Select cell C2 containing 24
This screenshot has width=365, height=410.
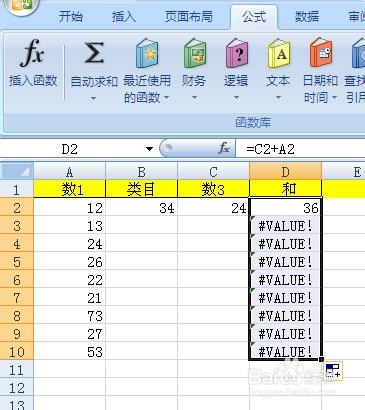[x=213, y=207]
